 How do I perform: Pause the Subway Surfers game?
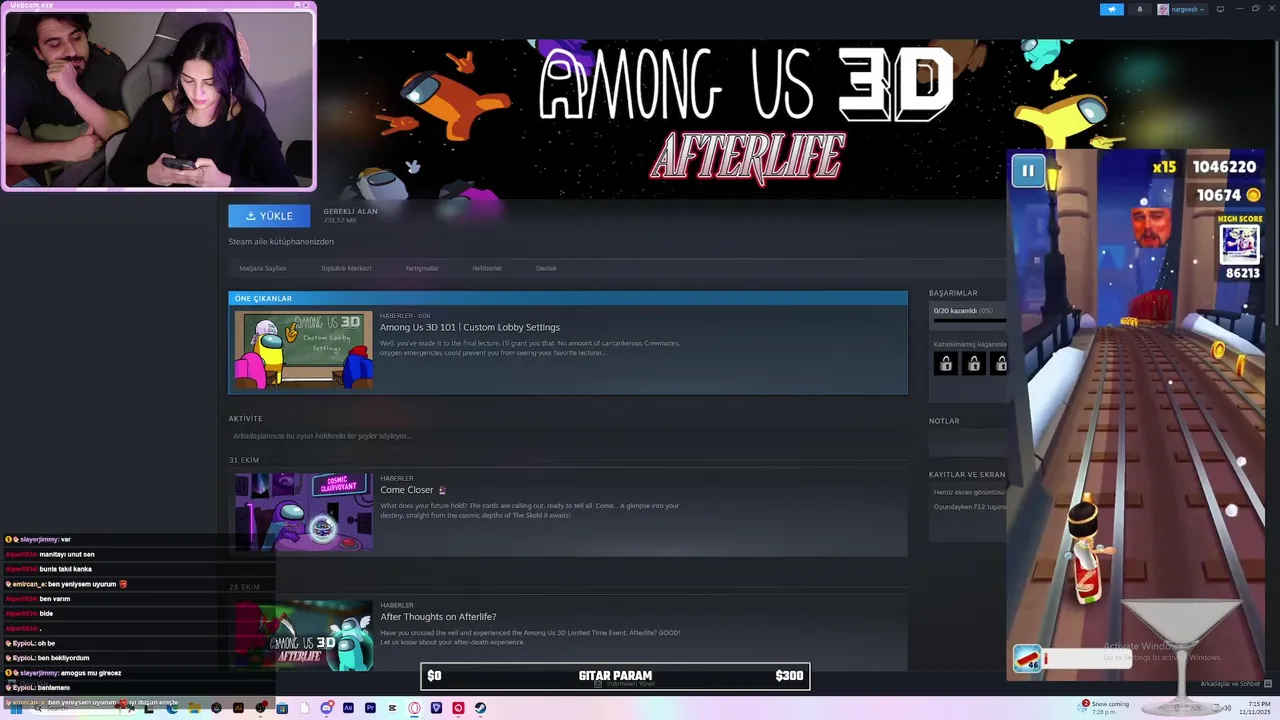(1027, 170)
